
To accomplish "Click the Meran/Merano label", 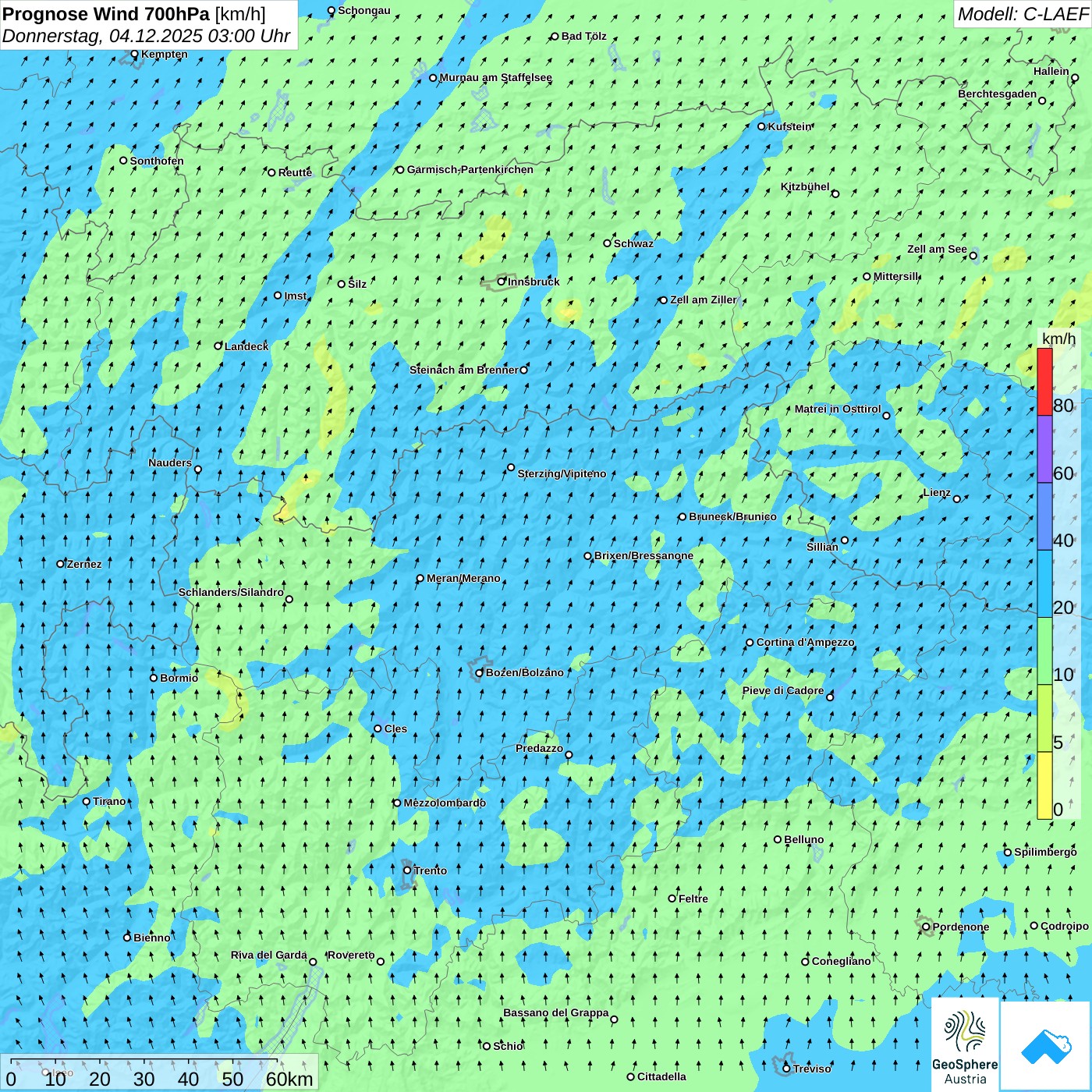I will point(463,578).
